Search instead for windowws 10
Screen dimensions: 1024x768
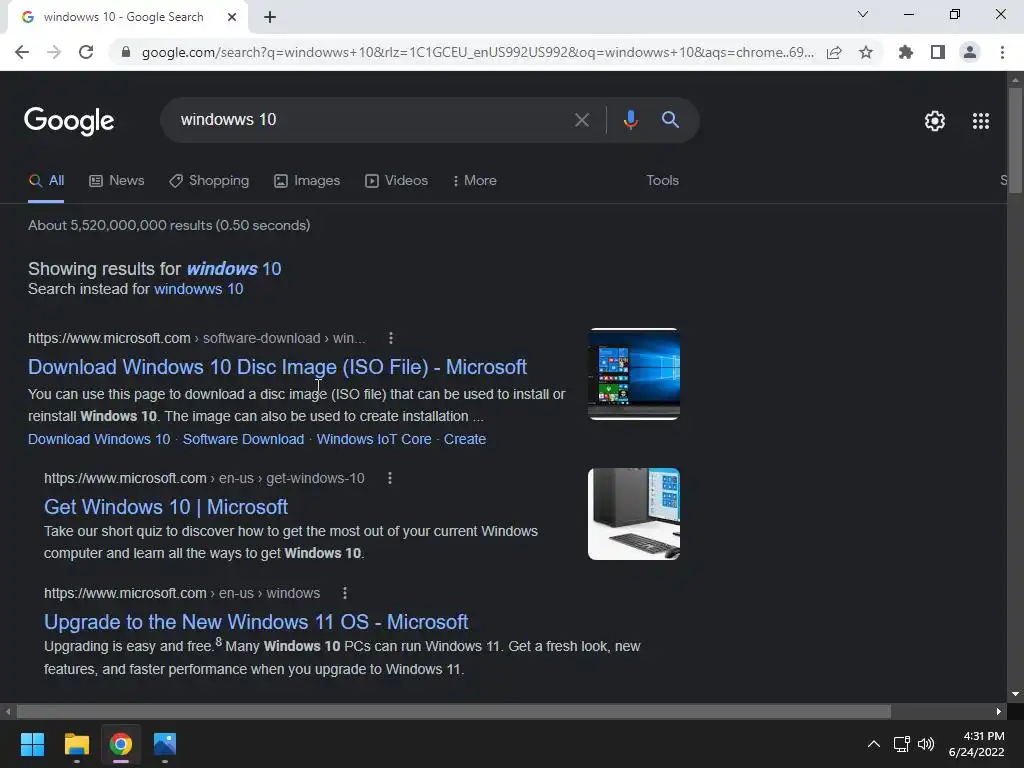[199, 289]
